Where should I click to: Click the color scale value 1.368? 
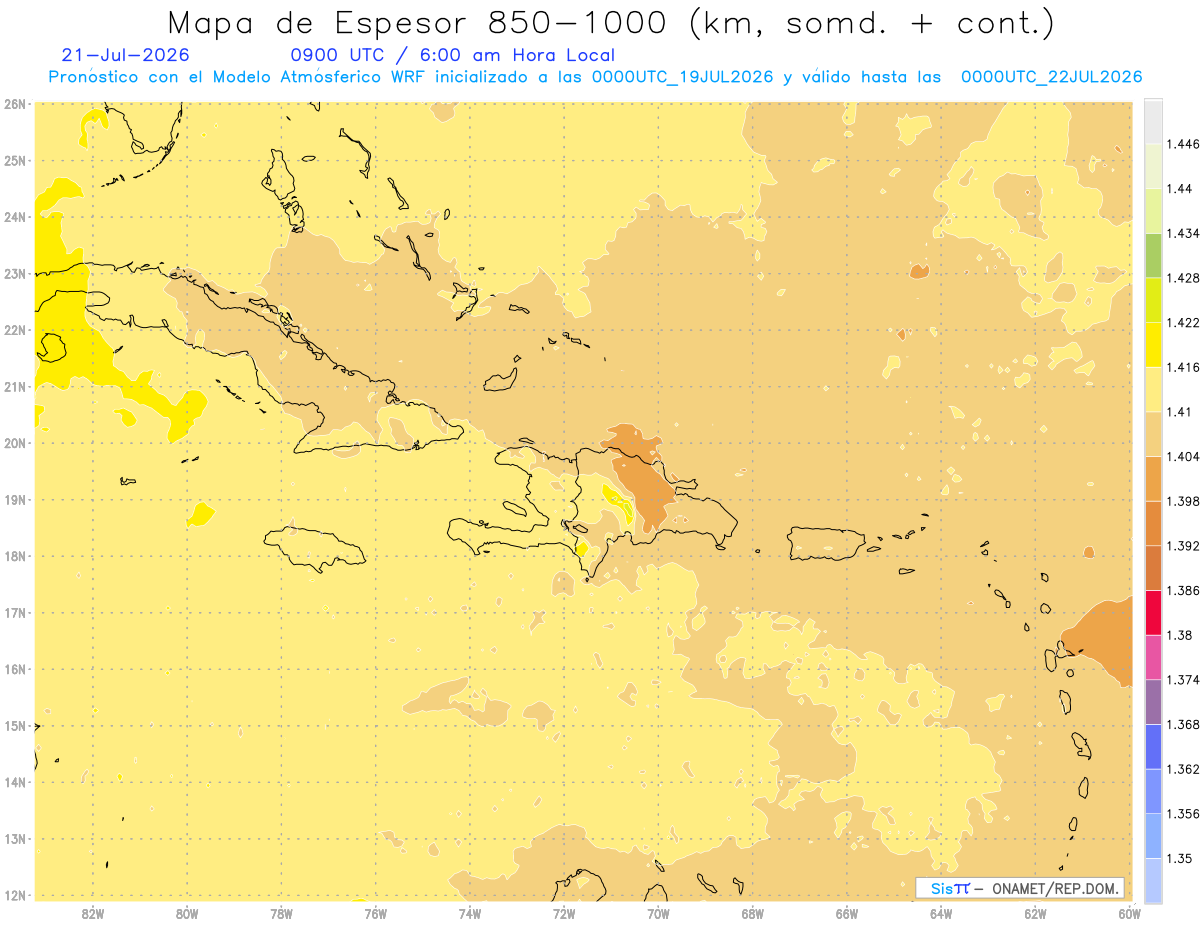1182,724
